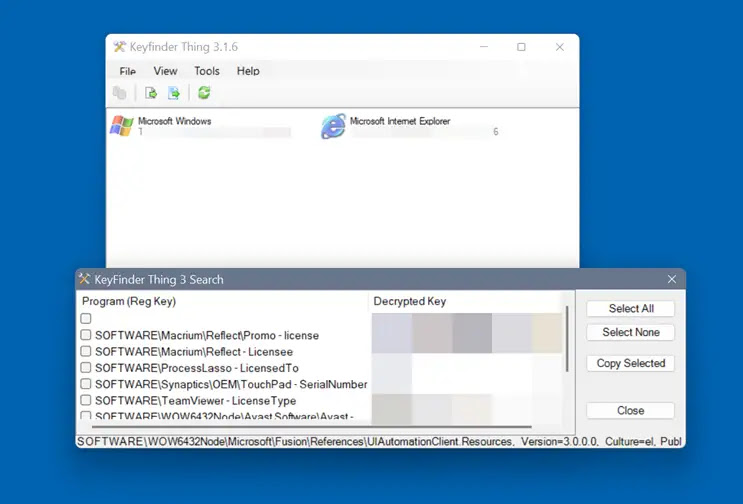Select the Microsoft Windows text label
The width and height of the screenshot is (743, 504).
tap(174, 121)
